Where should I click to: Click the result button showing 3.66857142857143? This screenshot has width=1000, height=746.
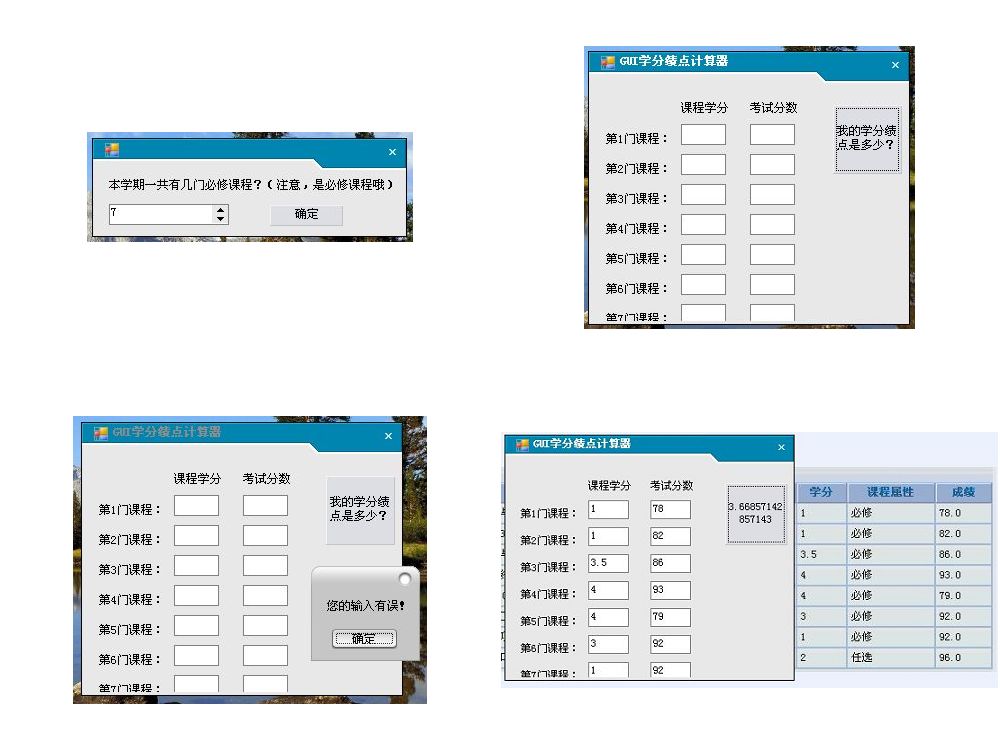click(x=756, y=514)
